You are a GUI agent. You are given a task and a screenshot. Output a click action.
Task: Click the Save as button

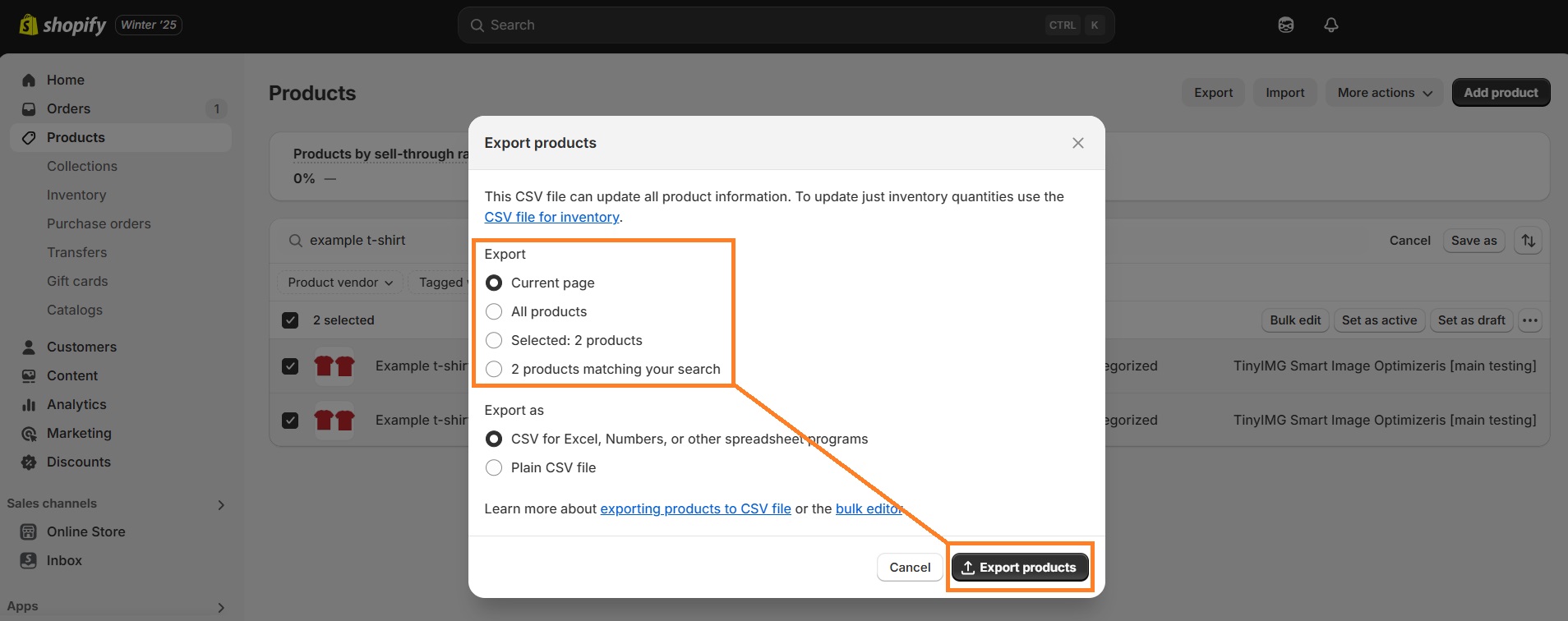(x=1474, y=241)
